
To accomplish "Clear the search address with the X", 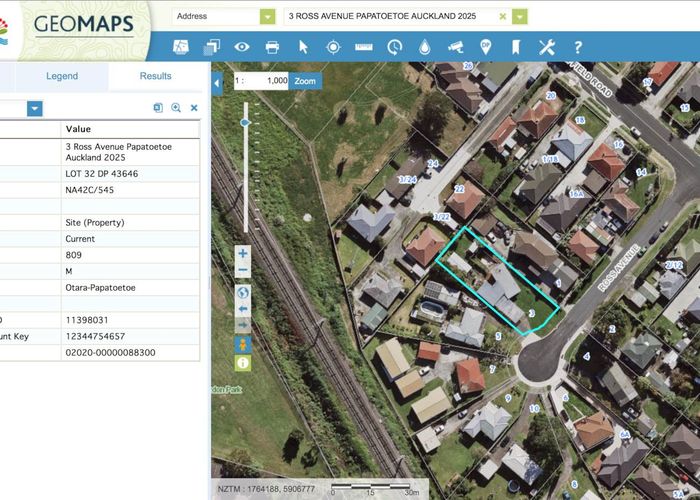I will click(503, 17).
